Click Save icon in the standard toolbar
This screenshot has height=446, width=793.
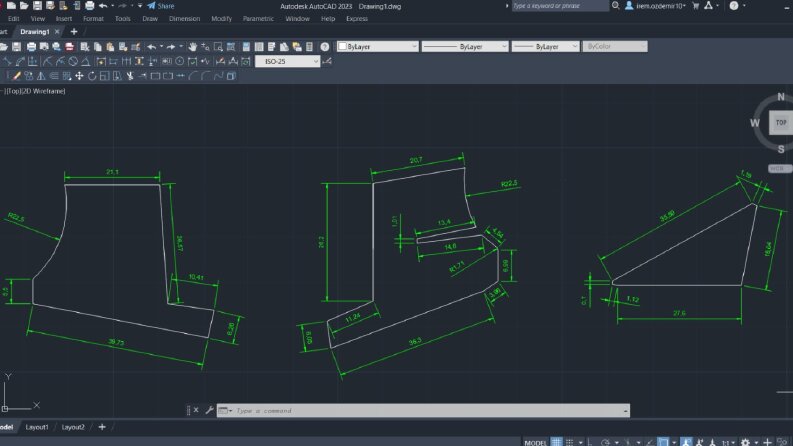(x=17, y=47)
